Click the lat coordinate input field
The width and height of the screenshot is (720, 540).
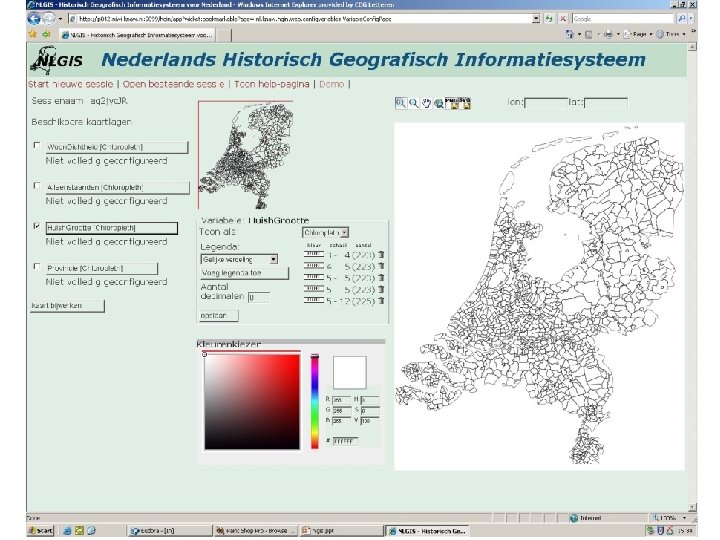(606, 103)
